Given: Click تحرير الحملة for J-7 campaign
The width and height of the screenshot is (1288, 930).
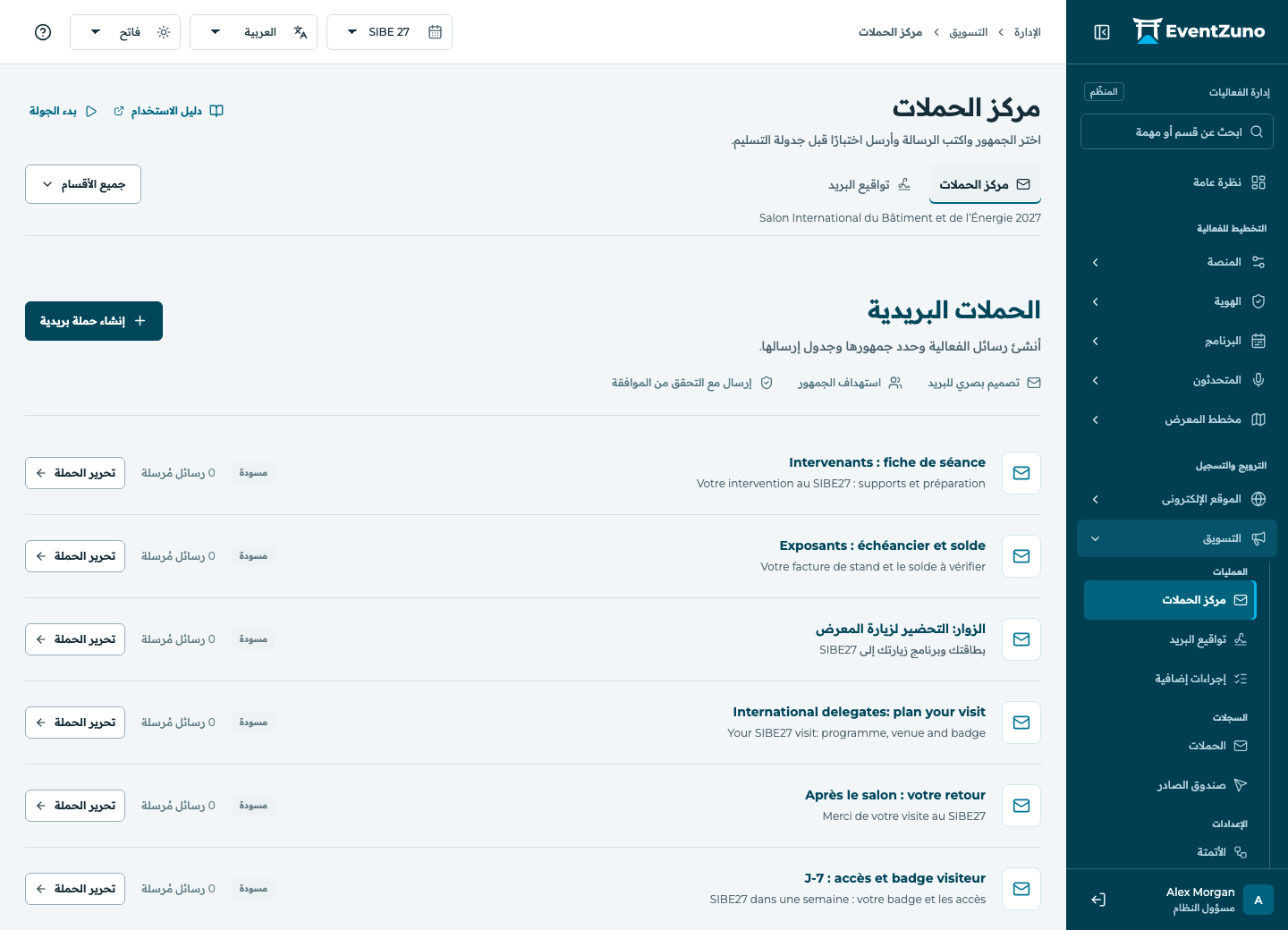Looking at the screenshot, I should point(75,889).
